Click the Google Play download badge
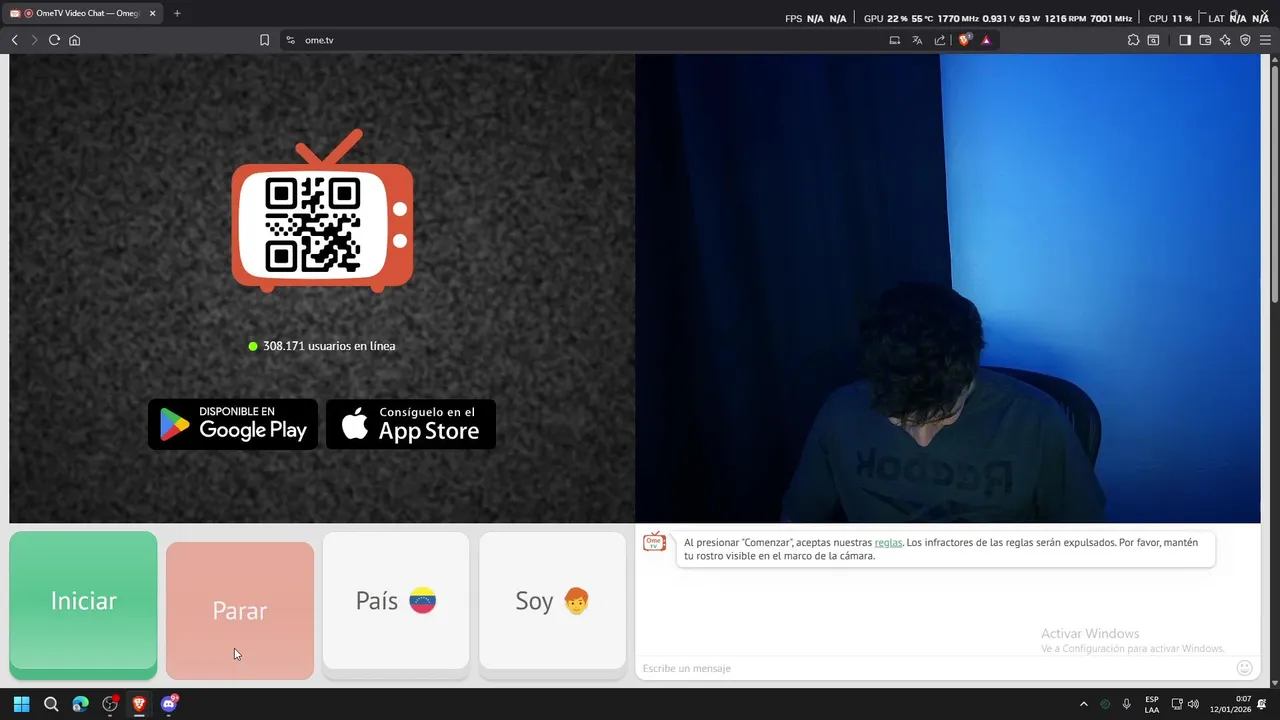Viewport: 1280px width, 720px height. pyautogui.click(x=233, y=424)
